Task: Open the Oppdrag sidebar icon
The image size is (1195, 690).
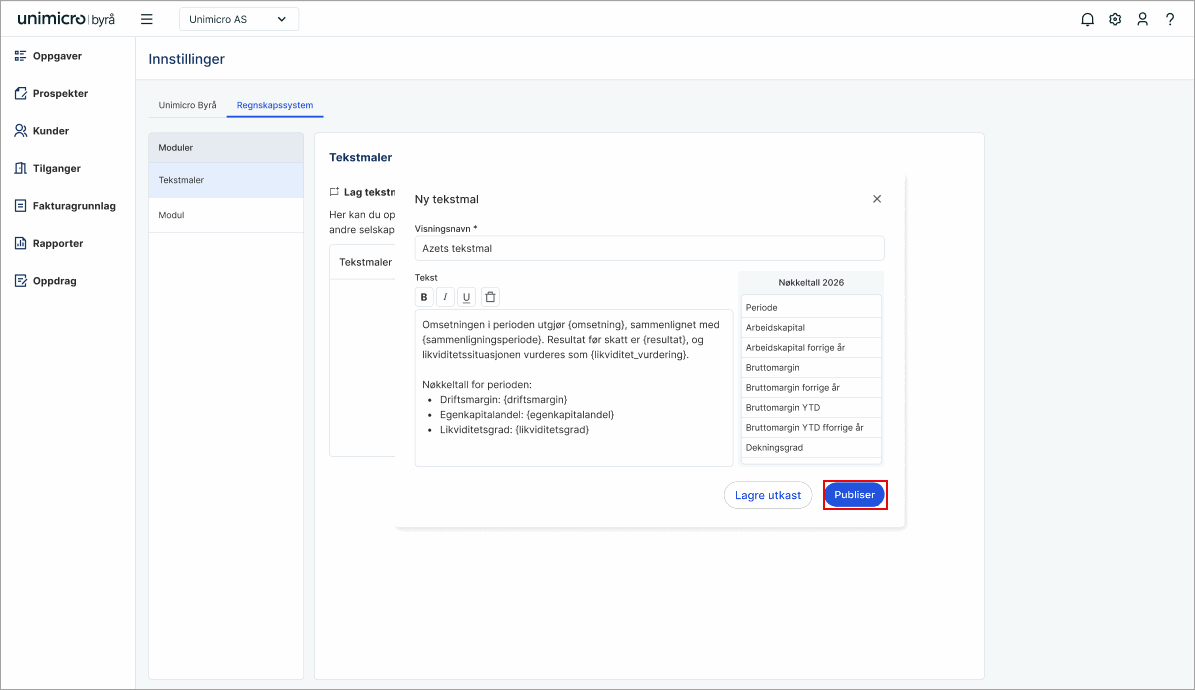Action: tap(21, 281)
